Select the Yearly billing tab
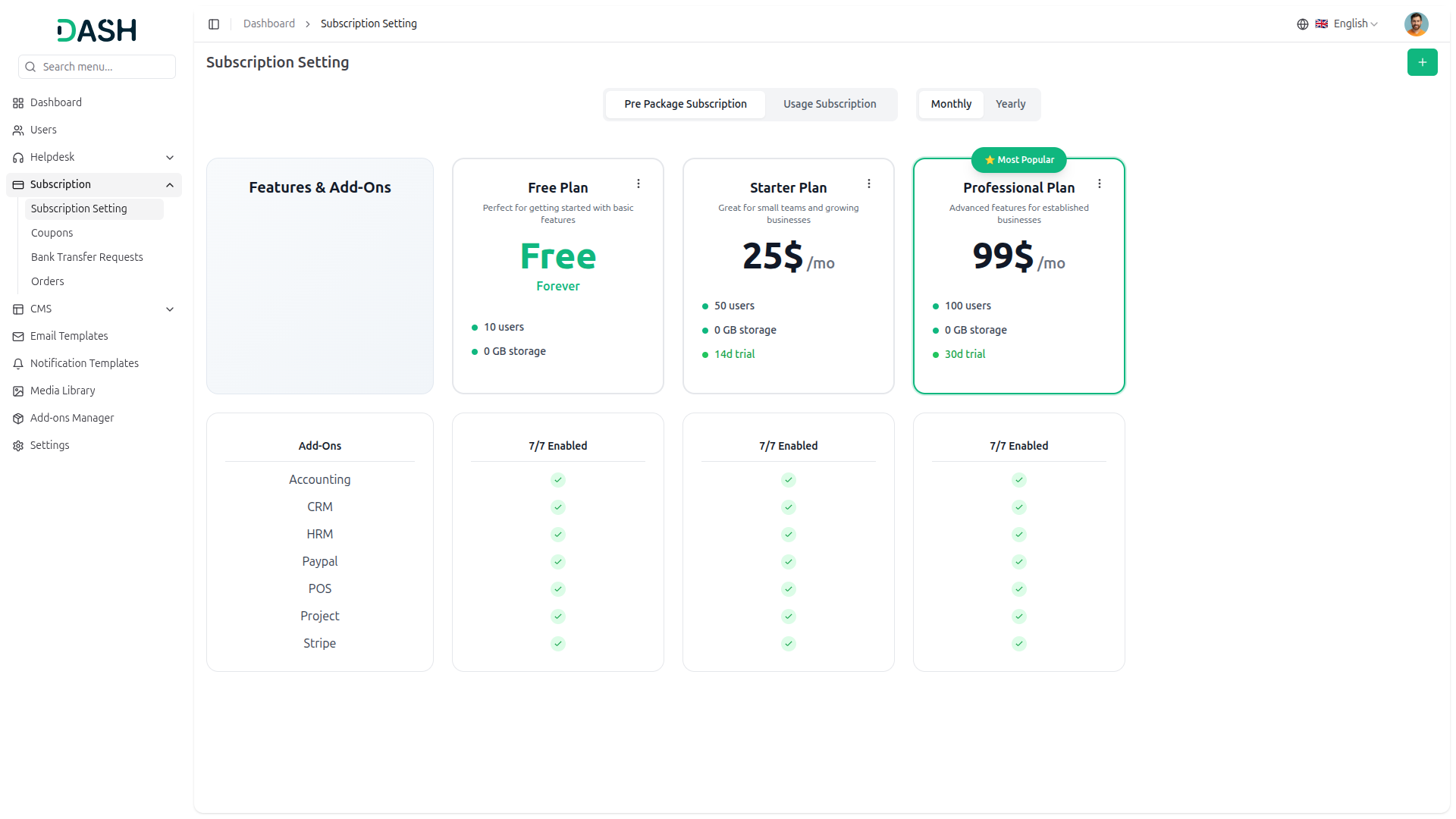 pos(1010,104)
